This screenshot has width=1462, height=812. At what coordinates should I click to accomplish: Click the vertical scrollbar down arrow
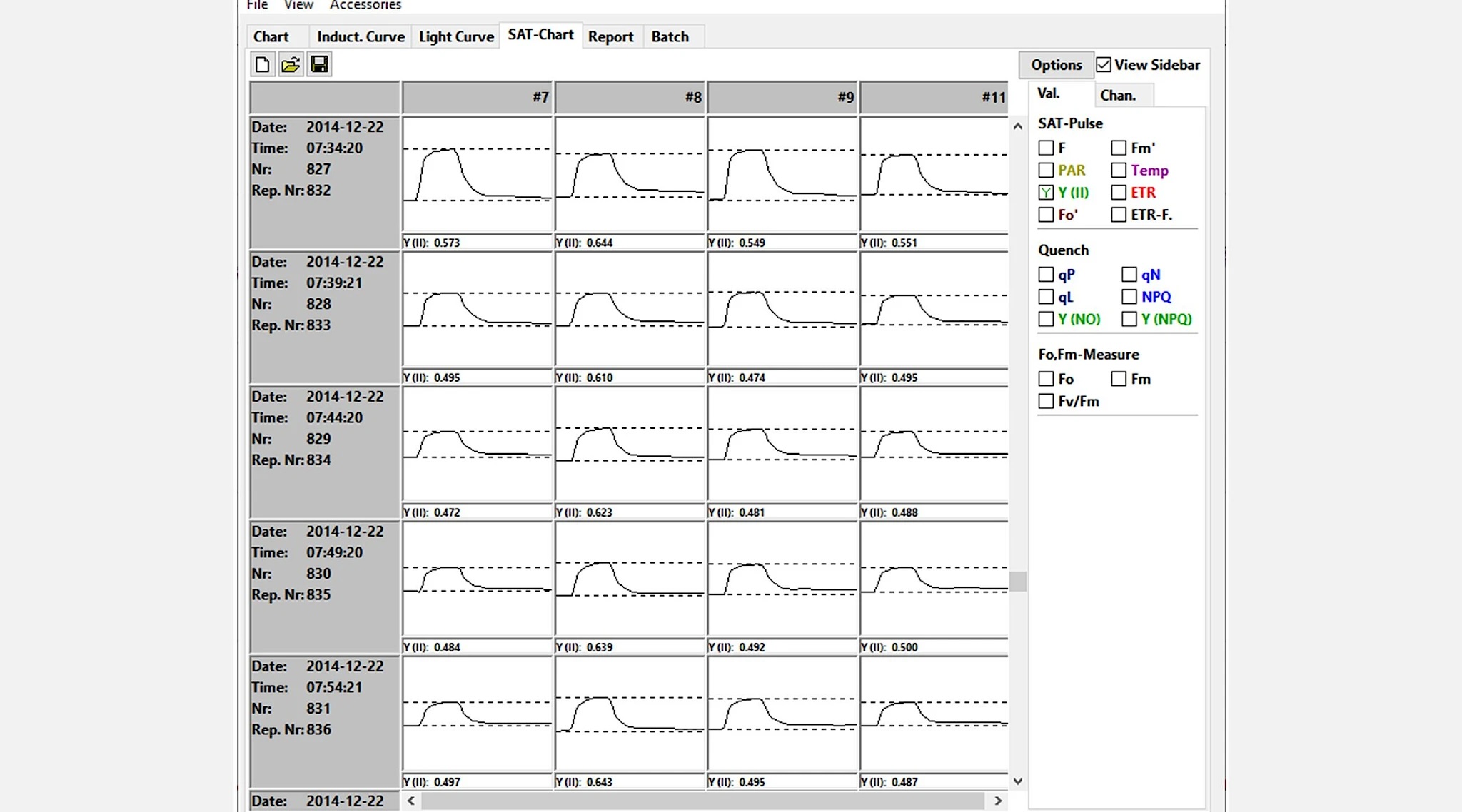tap(1018, 781)
